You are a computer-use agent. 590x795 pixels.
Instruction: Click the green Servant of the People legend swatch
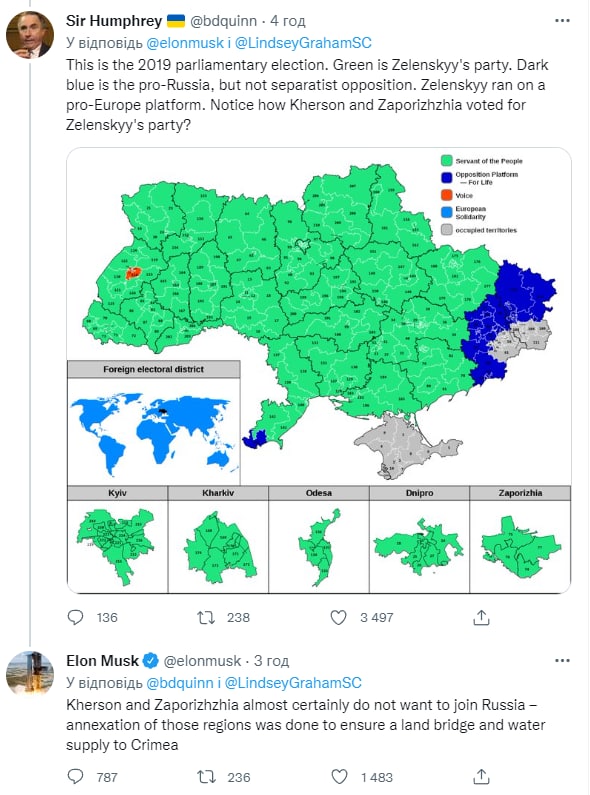point(447,161)
